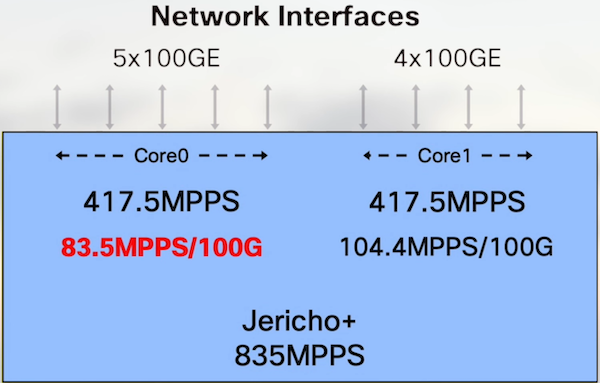Select the 4x100GE label
This screenshot has height=383, width=600.
click(448, 59)
